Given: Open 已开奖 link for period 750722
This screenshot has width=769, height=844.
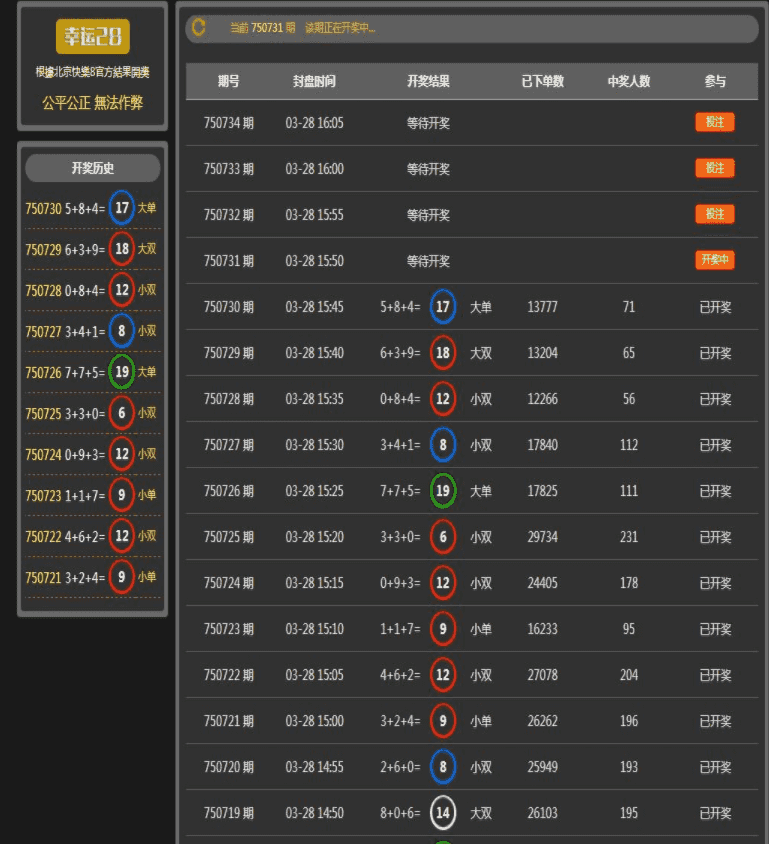Looking at the screenshot, I should (715, 675).
